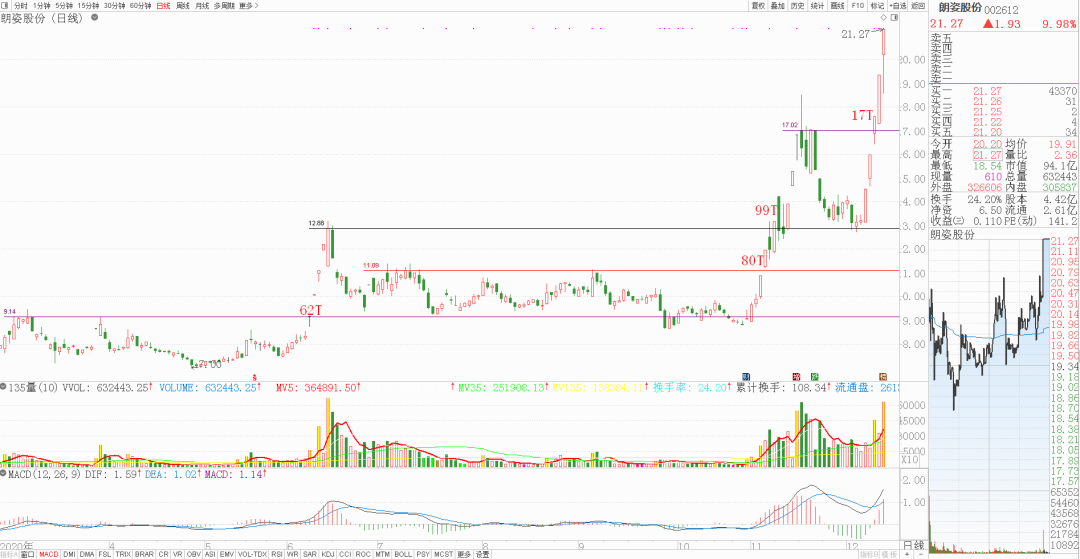Expand 更多 periods menu at top
The image size is (1080, 559).
point(249,6)
